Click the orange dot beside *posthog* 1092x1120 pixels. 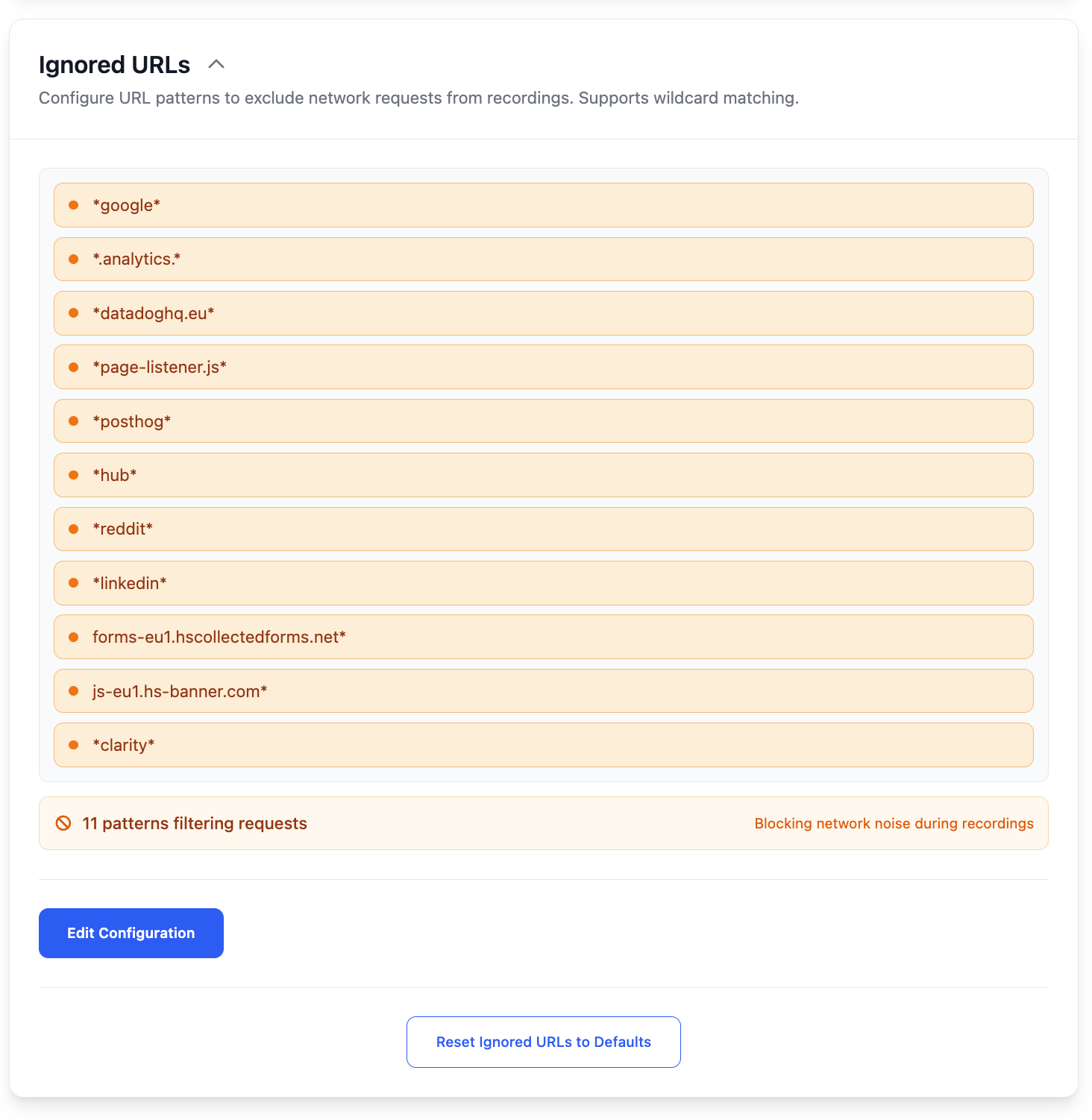(74, 421)
